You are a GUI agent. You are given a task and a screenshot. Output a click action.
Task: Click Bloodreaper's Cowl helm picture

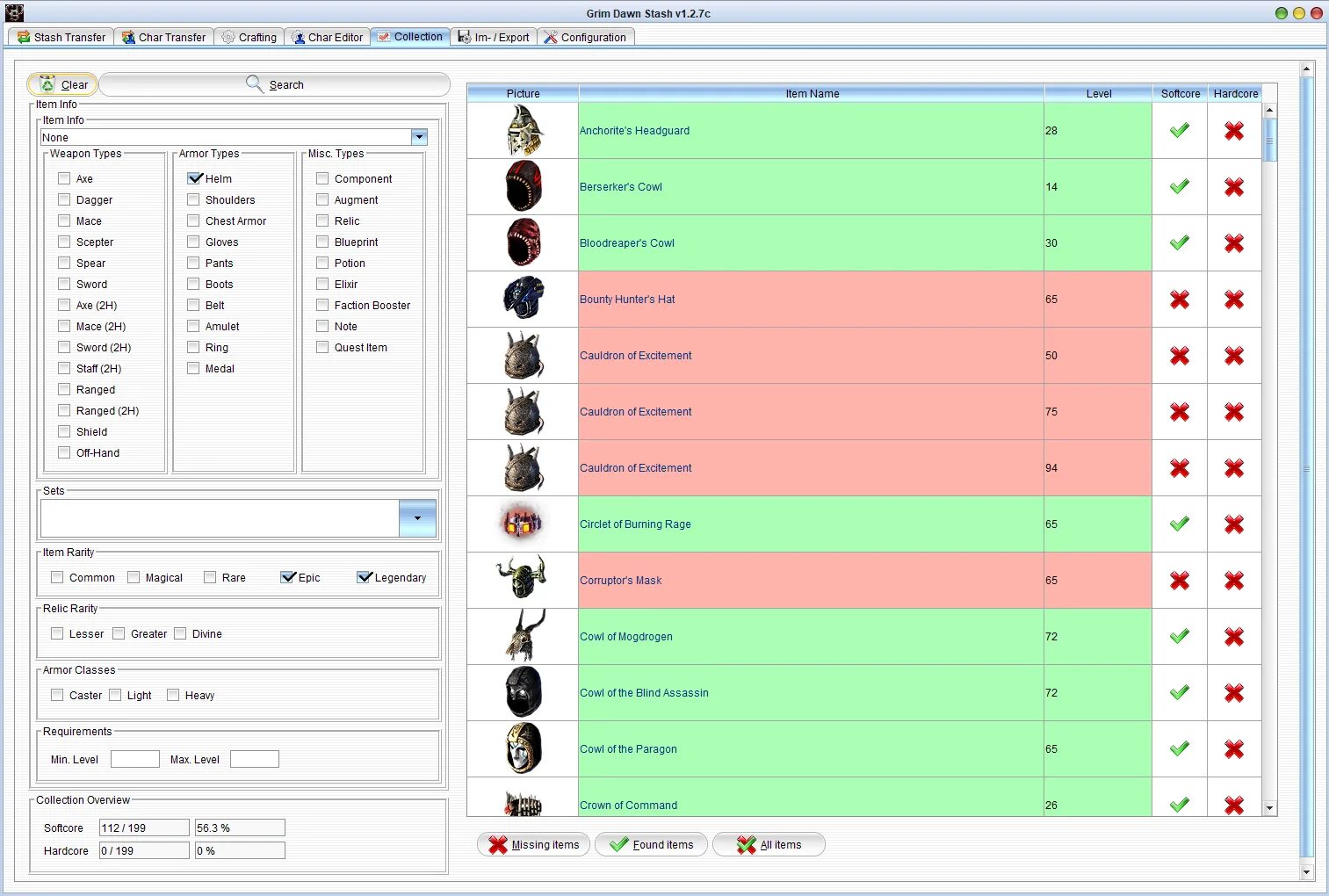point(524,242)
